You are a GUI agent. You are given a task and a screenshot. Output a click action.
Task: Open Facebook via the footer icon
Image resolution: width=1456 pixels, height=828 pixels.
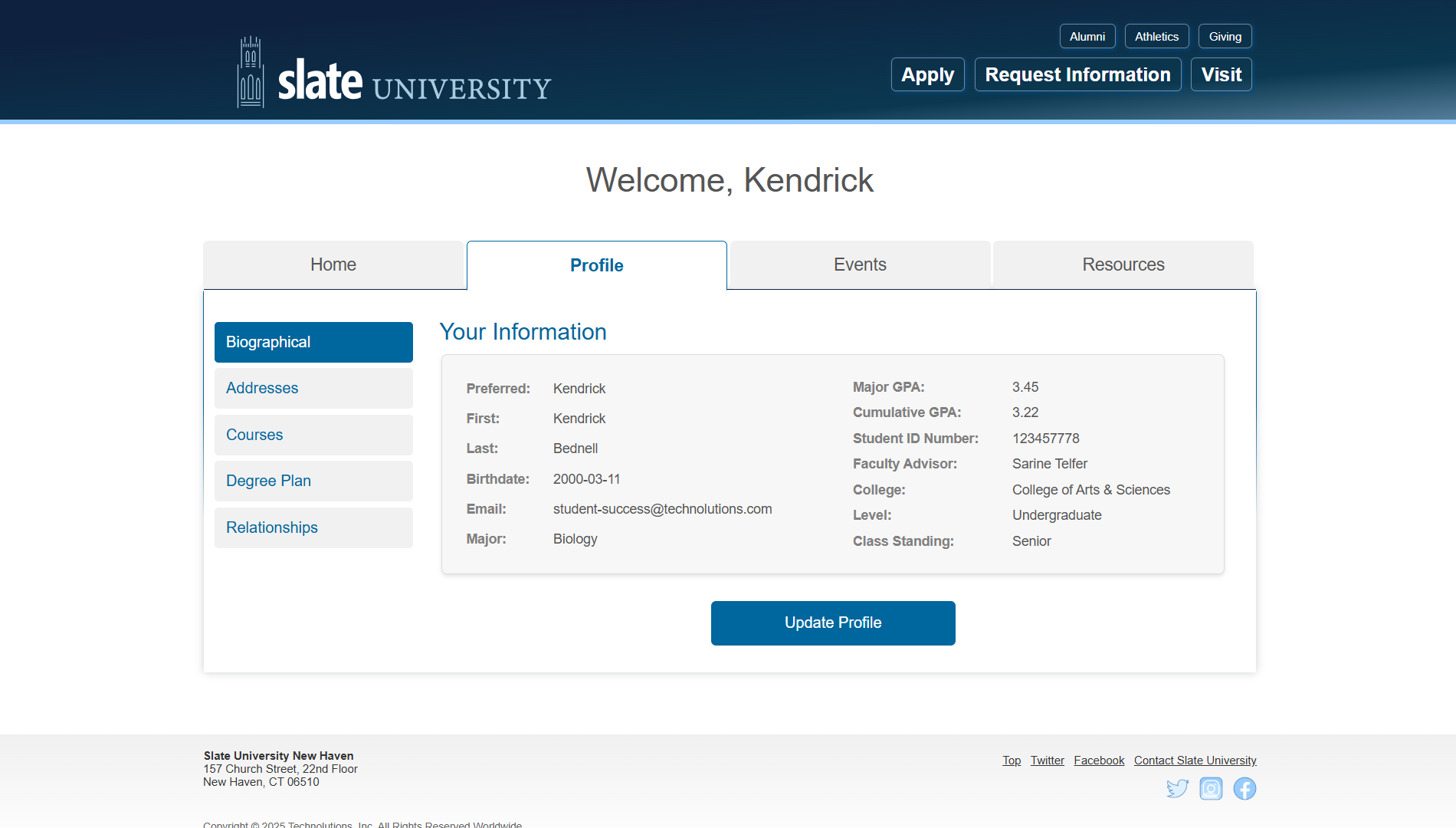tap(1244, 788)
